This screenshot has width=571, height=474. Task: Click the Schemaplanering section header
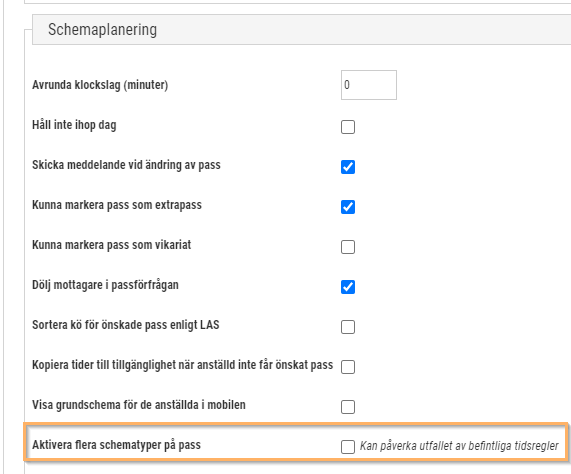click(302, 29)
